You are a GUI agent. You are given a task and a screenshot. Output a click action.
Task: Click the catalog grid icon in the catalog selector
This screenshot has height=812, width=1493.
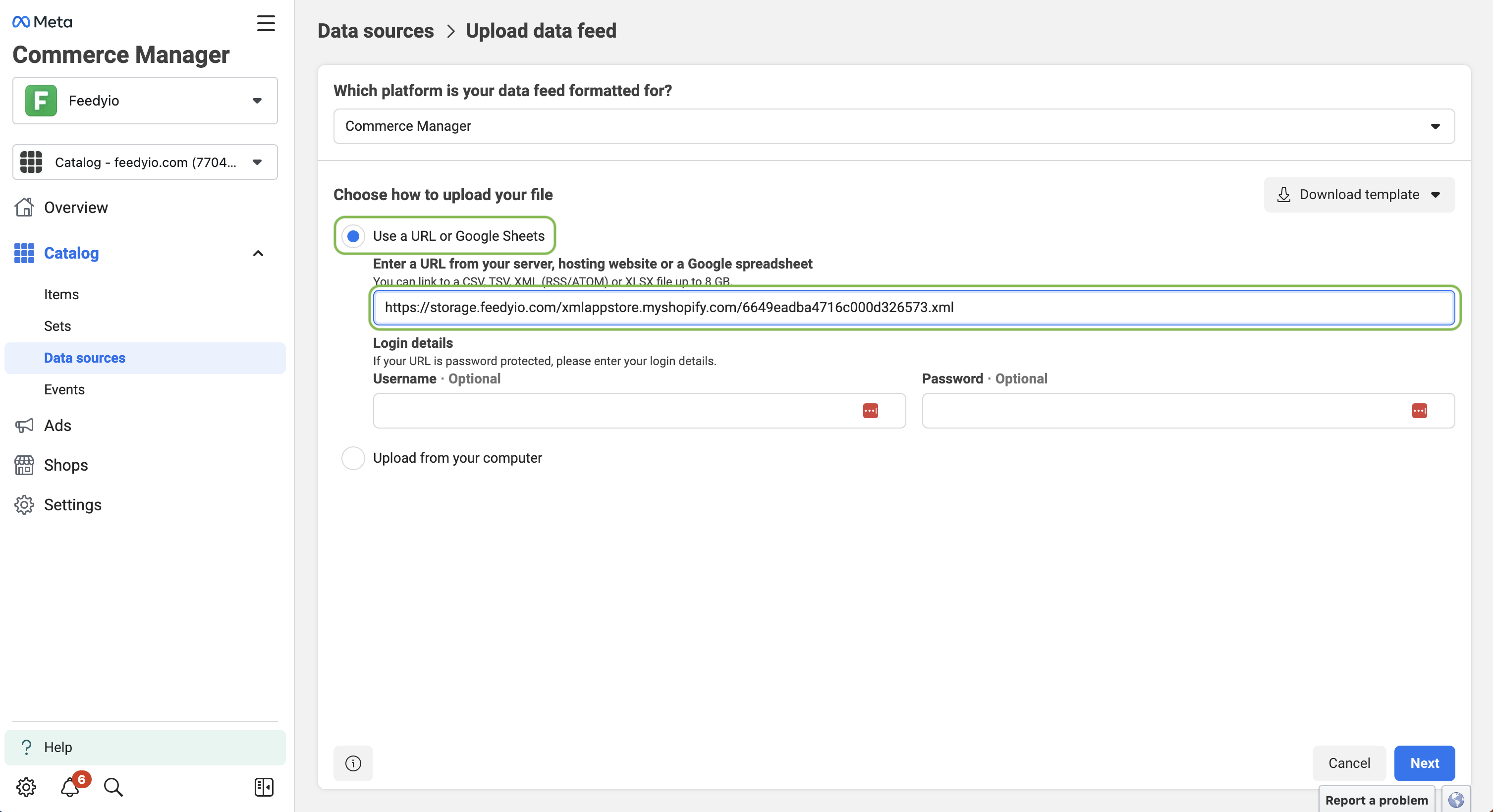point(31,162)
